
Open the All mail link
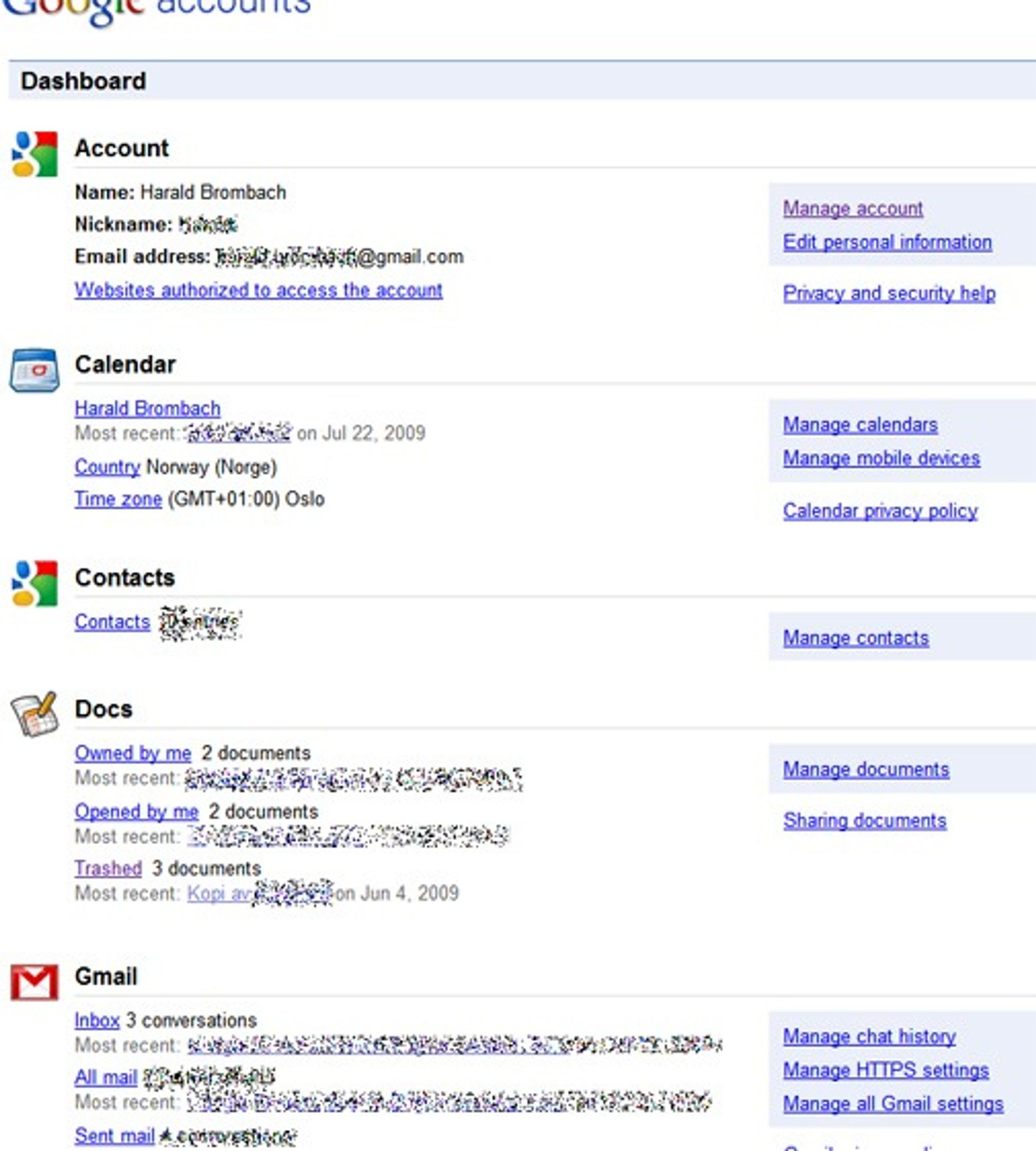pyautogui.click(x=106, y=1077)
